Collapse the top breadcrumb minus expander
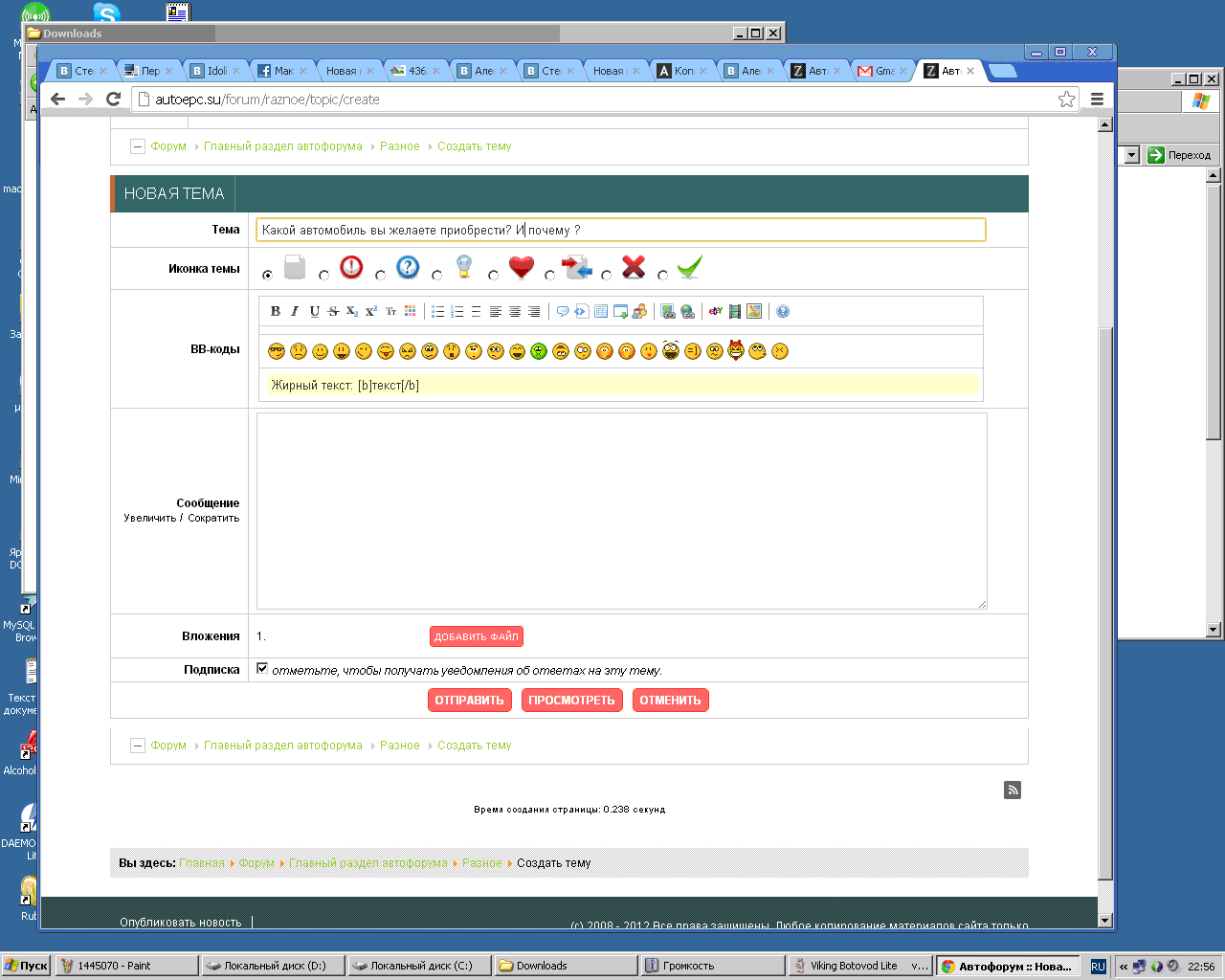The height and width of the screenshot is (980, 1225). (138, 146)
